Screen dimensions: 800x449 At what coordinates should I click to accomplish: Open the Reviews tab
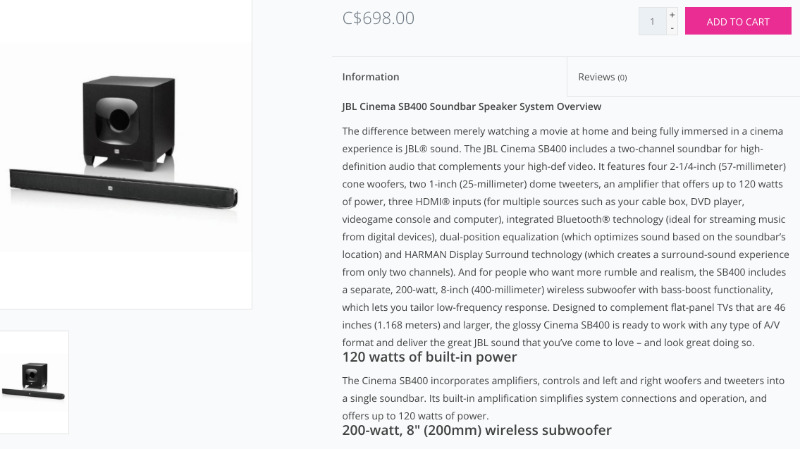602,77
